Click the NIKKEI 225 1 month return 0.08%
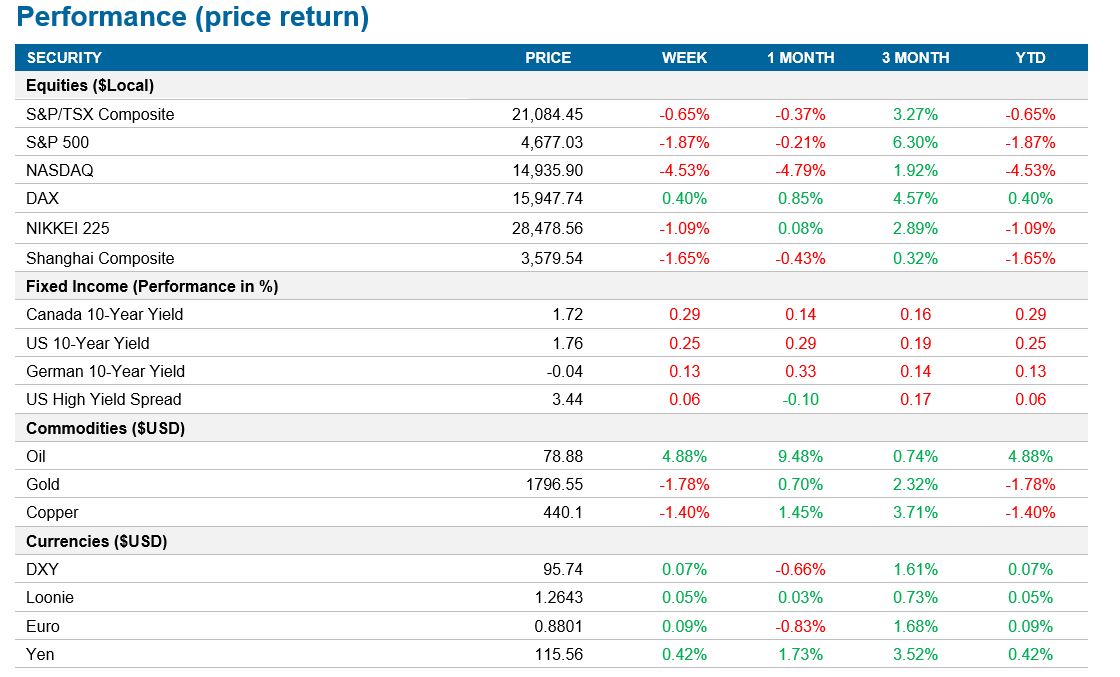The image size is (1120, 677). 801,229
